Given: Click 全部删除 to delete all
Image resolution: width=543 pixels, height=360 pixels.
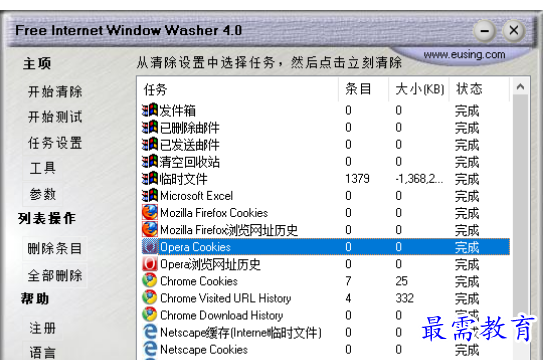Looking at the screenshot, I should click(55, 276).
